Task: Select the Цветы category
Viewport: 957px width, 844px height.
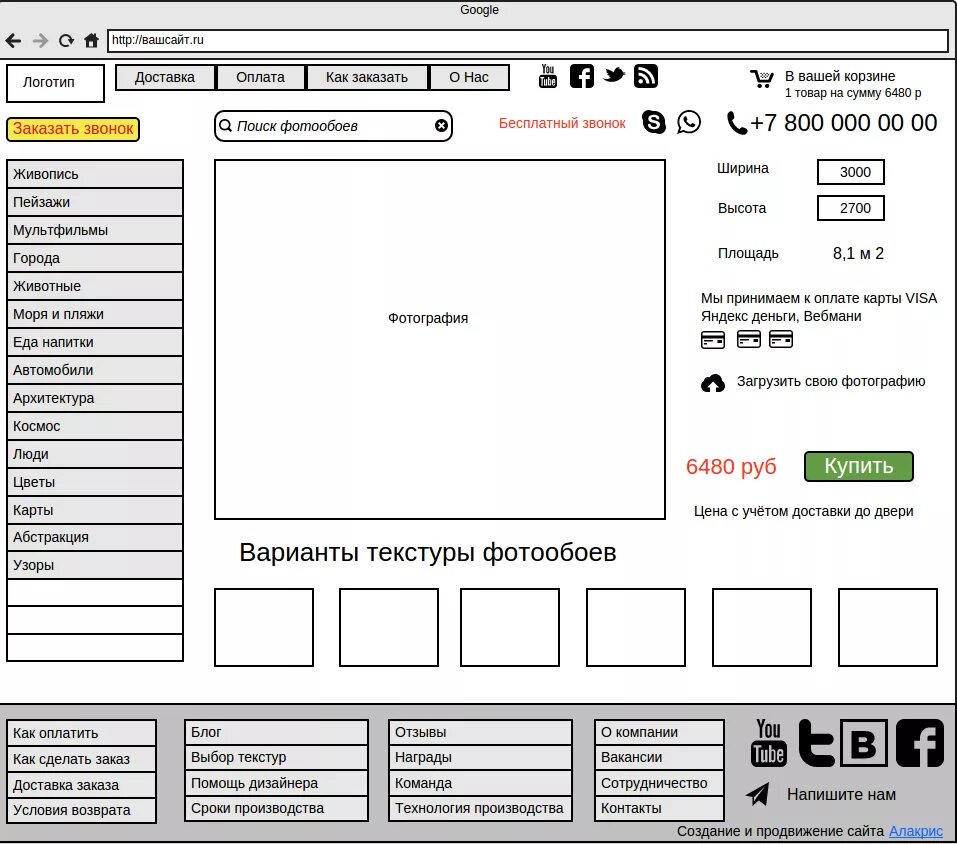Action: pyautogui.click(x=95, y=482)
